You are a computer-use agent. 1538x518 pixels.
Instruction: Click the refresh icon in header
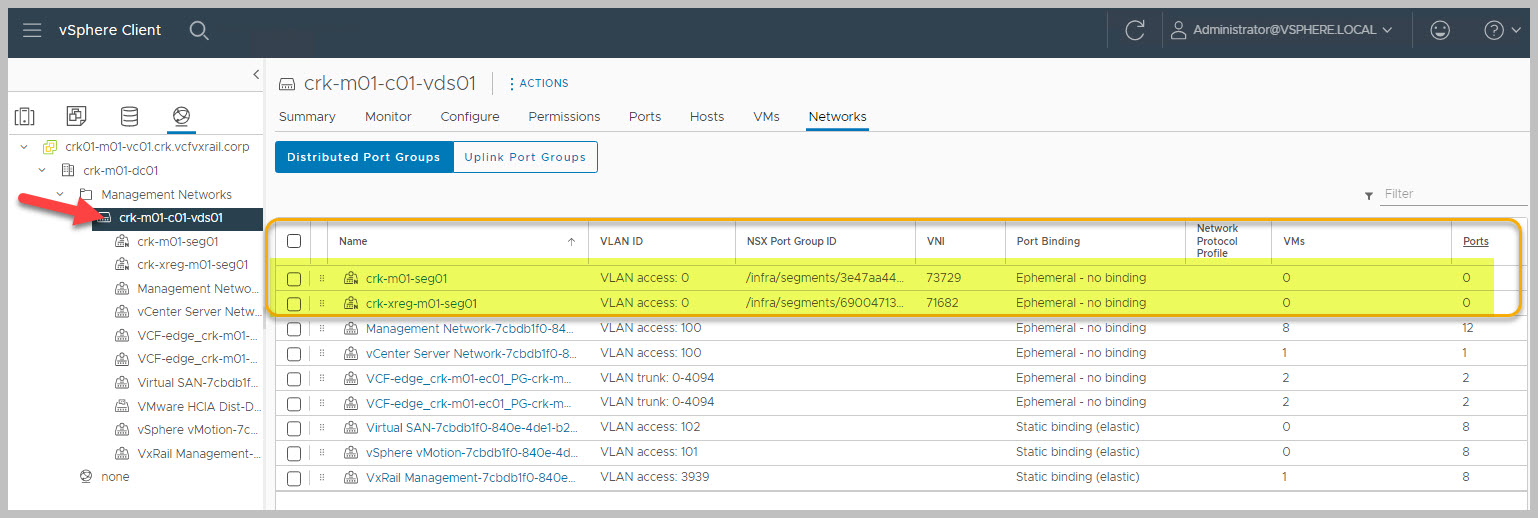[x=1134, y=30]
